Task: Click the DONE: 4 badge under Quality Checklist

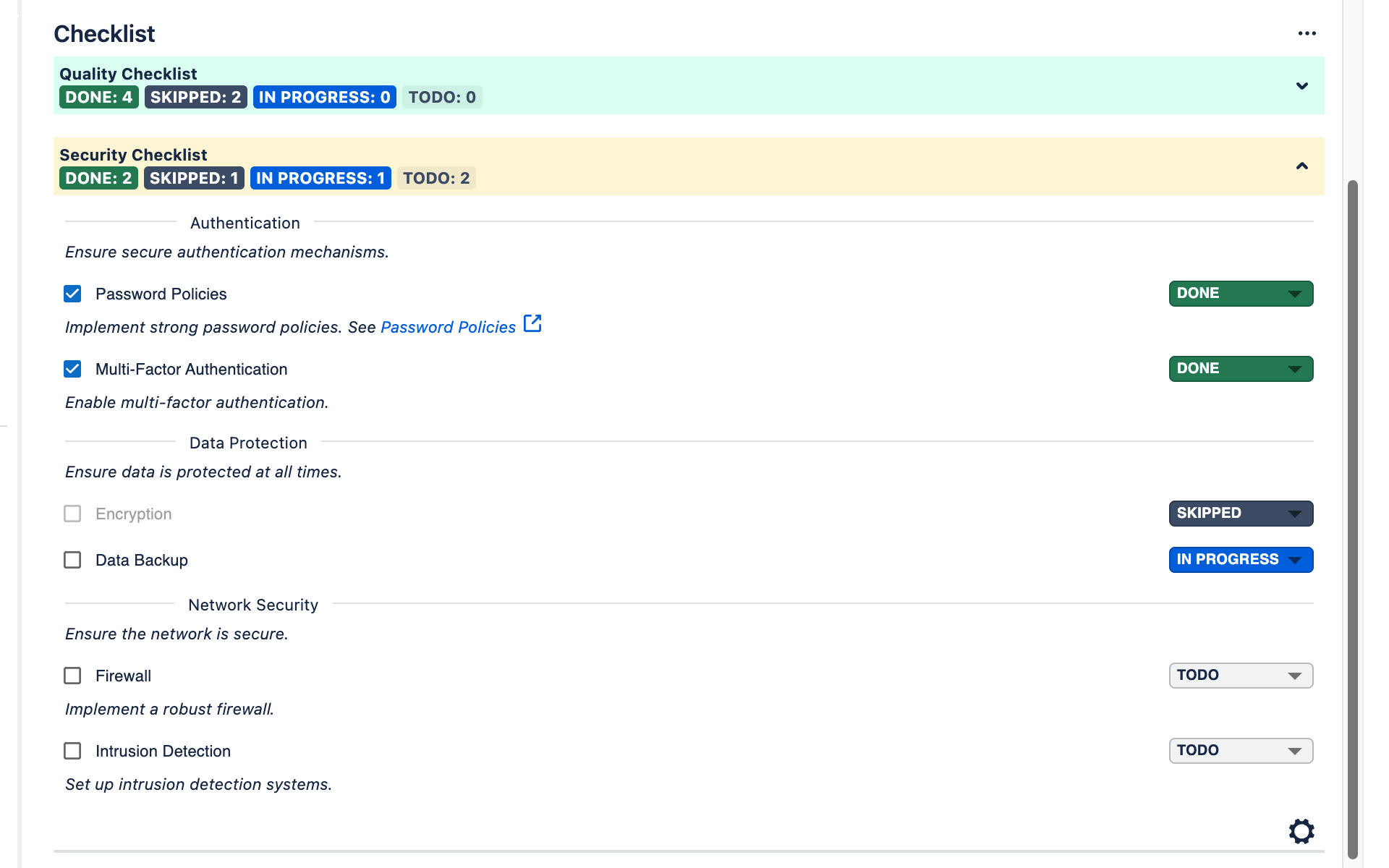Action: pos(98,96)
